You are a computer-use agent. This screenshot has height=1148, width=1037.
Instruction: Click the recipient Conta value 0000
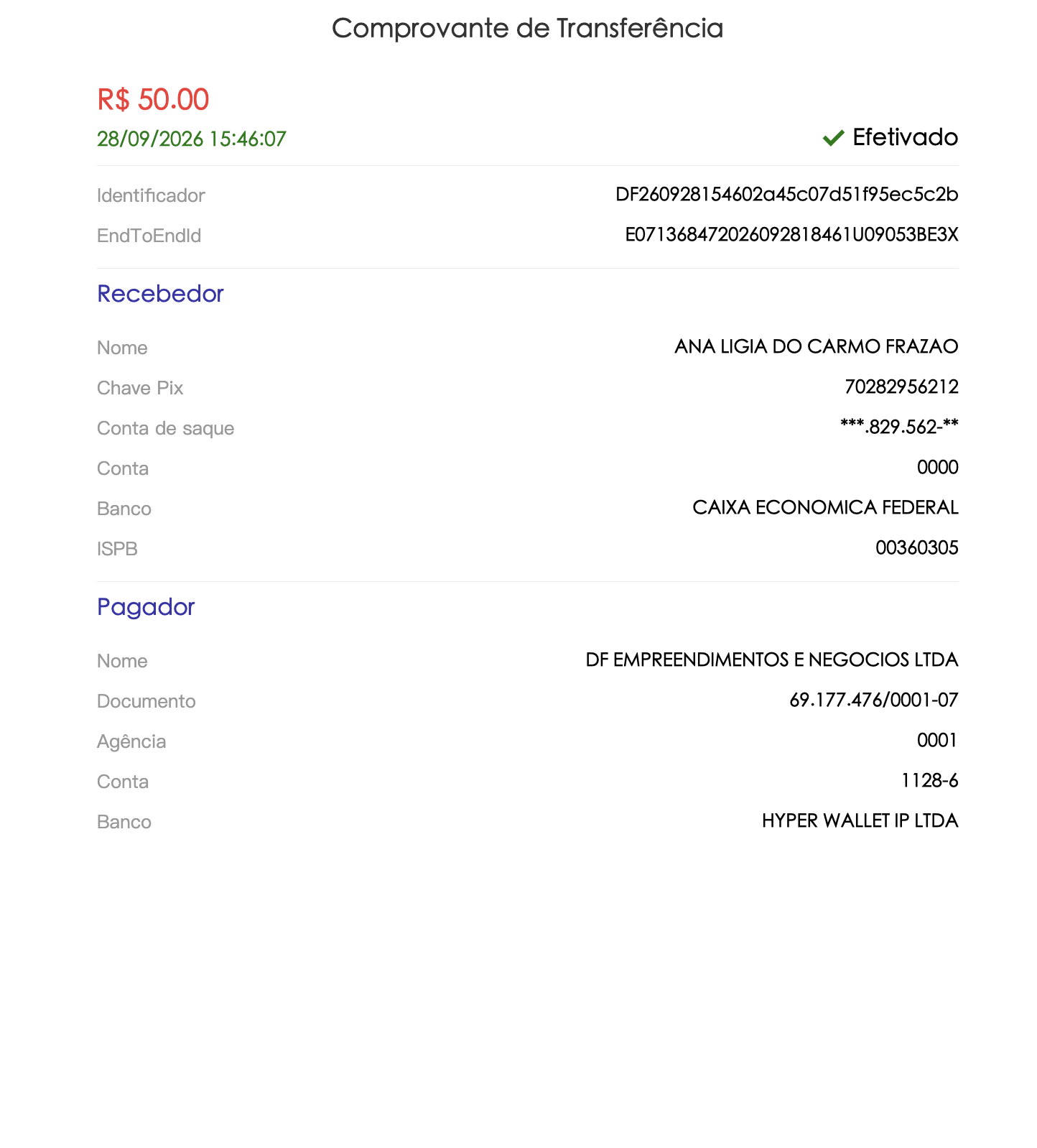938,467
